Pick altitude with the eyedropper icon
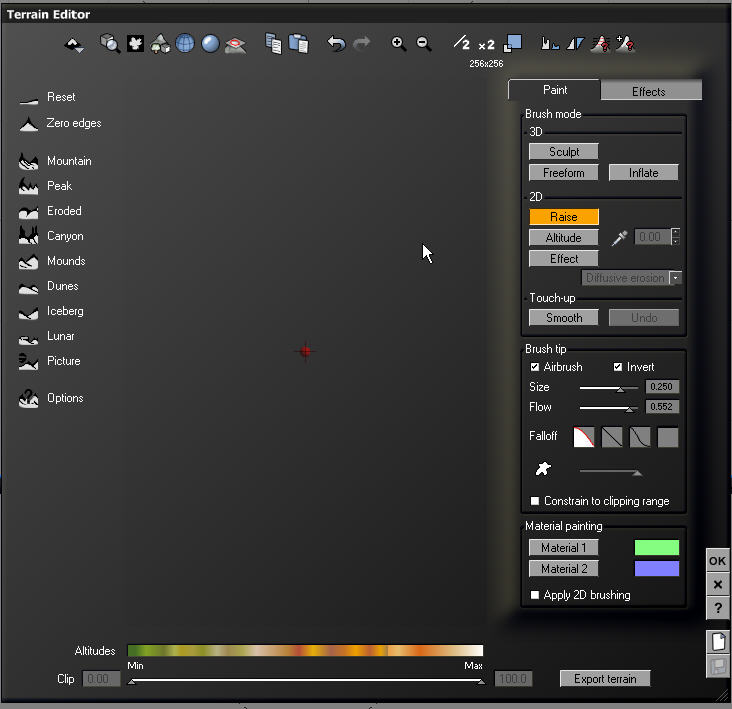 point(619,238)
